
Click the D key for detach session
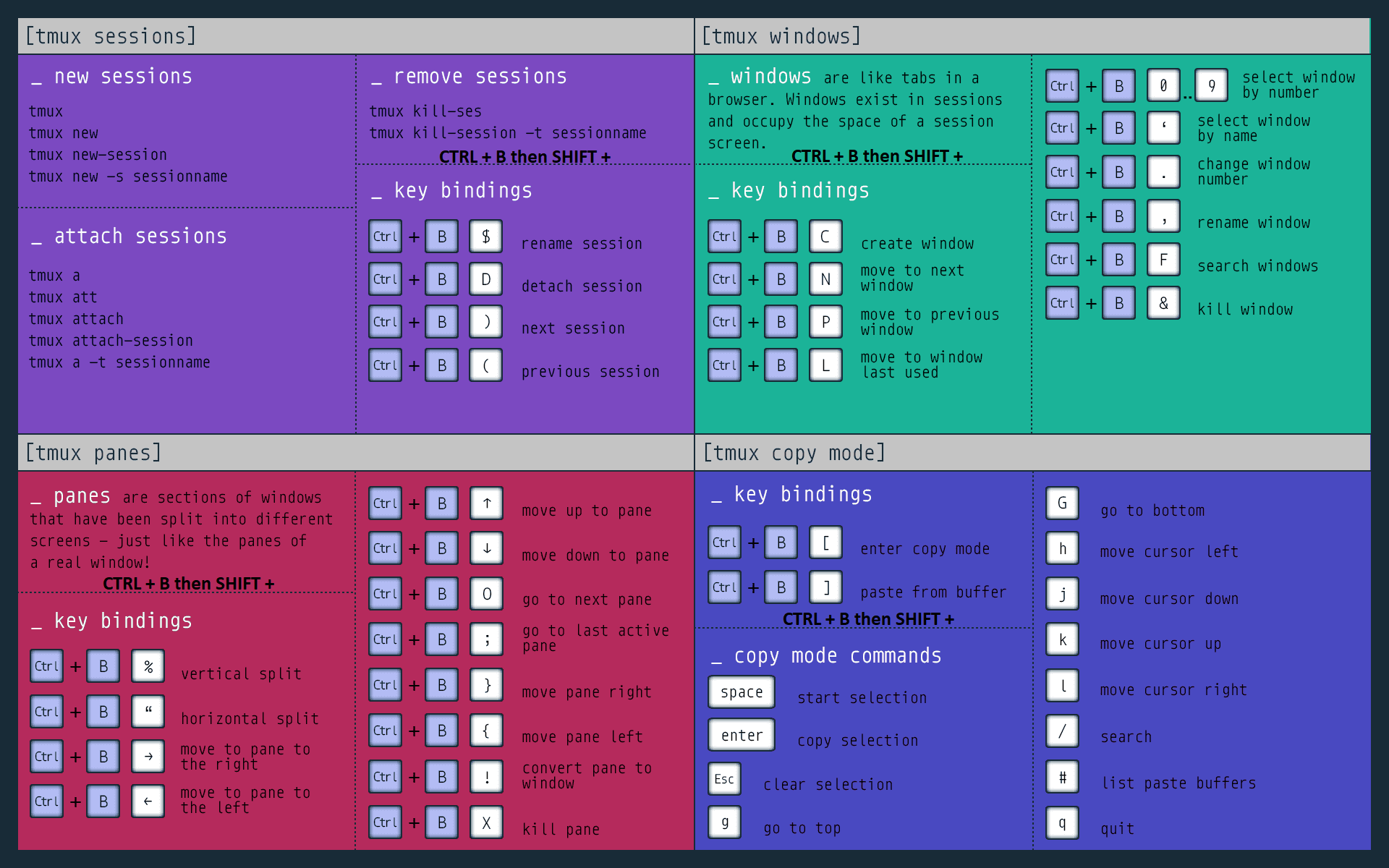pyautogui.click(x=485, y=279)
